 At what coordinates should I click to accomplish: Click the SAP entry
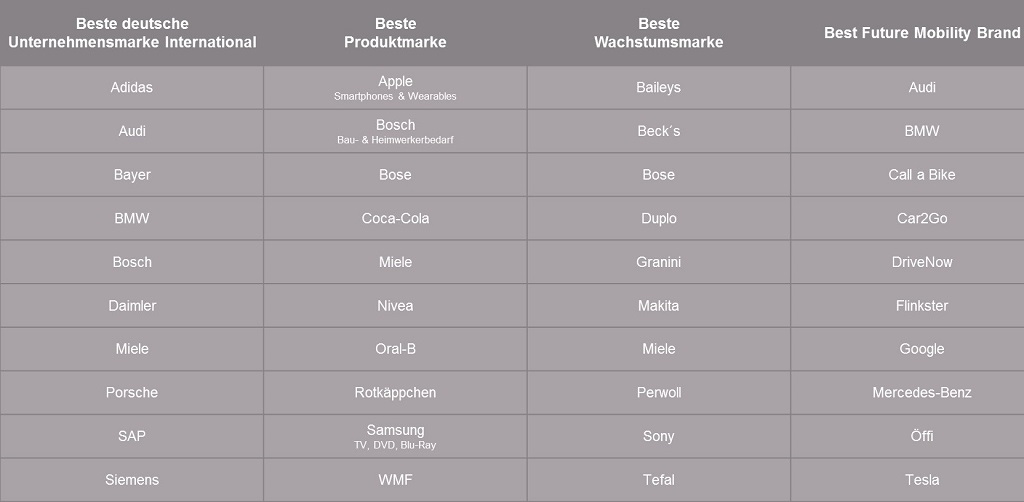point(132,437)
